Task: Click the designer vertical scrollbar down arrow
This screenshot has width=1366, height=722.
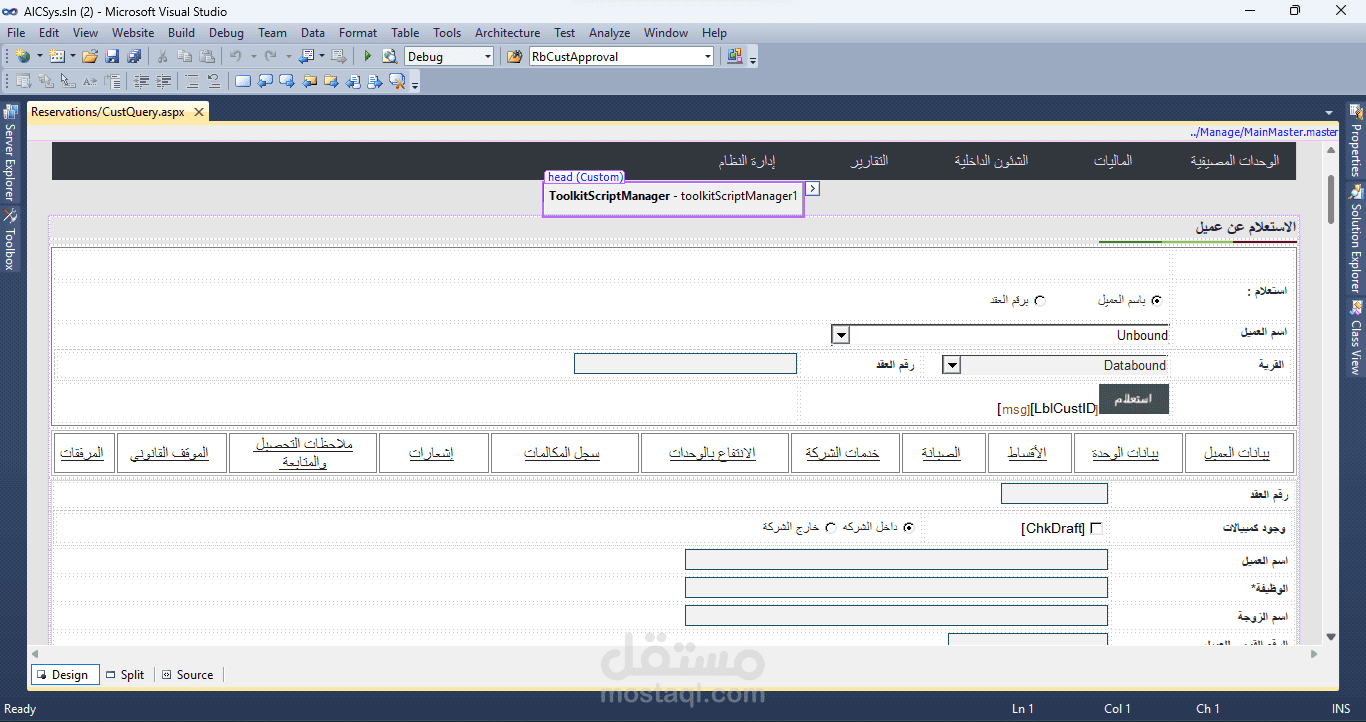Action: coord(1331,637)
